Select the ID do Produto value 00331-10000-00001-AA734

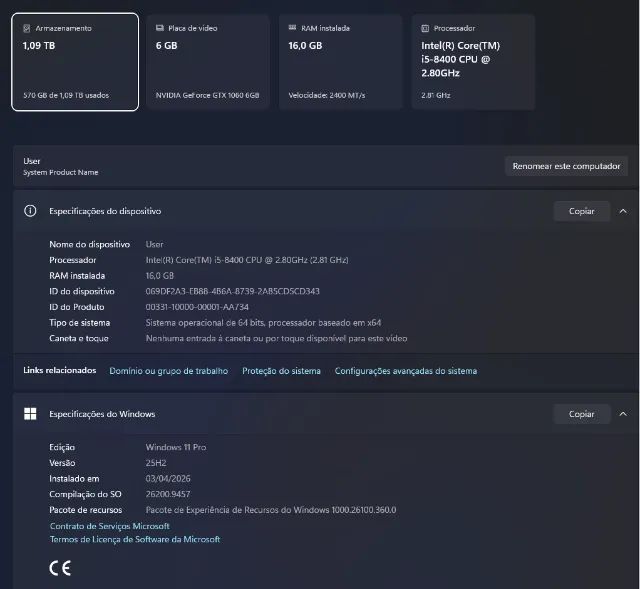[197, 307]
